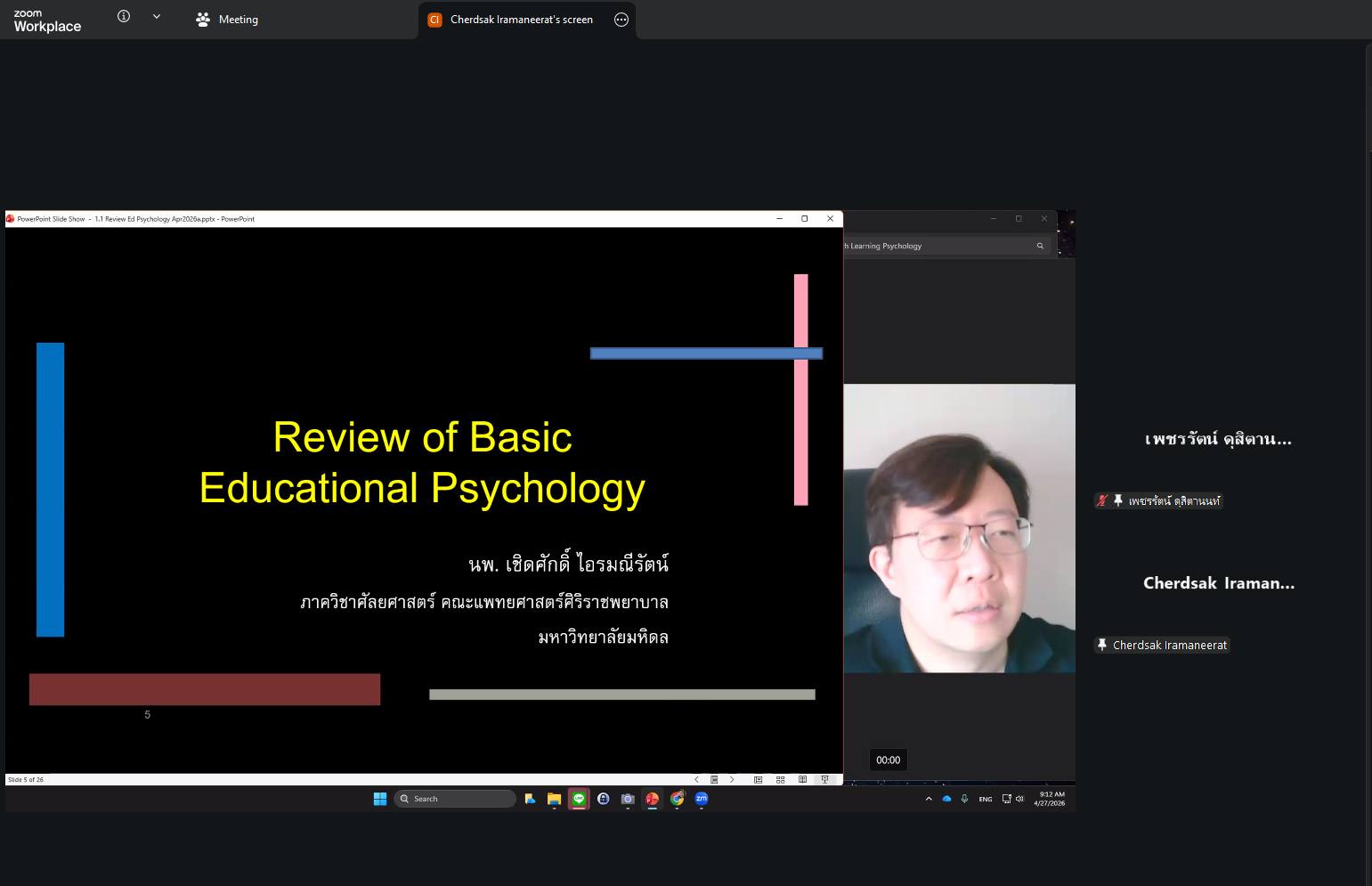Click the Windows taskbar Search box

pyautogui.click(x=455, y=799)
